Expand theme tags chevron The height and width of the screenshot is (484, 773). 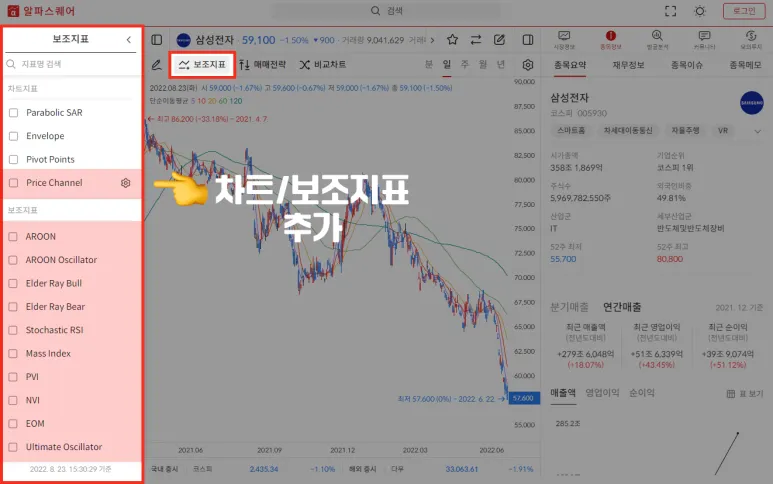tap(758, 131)
